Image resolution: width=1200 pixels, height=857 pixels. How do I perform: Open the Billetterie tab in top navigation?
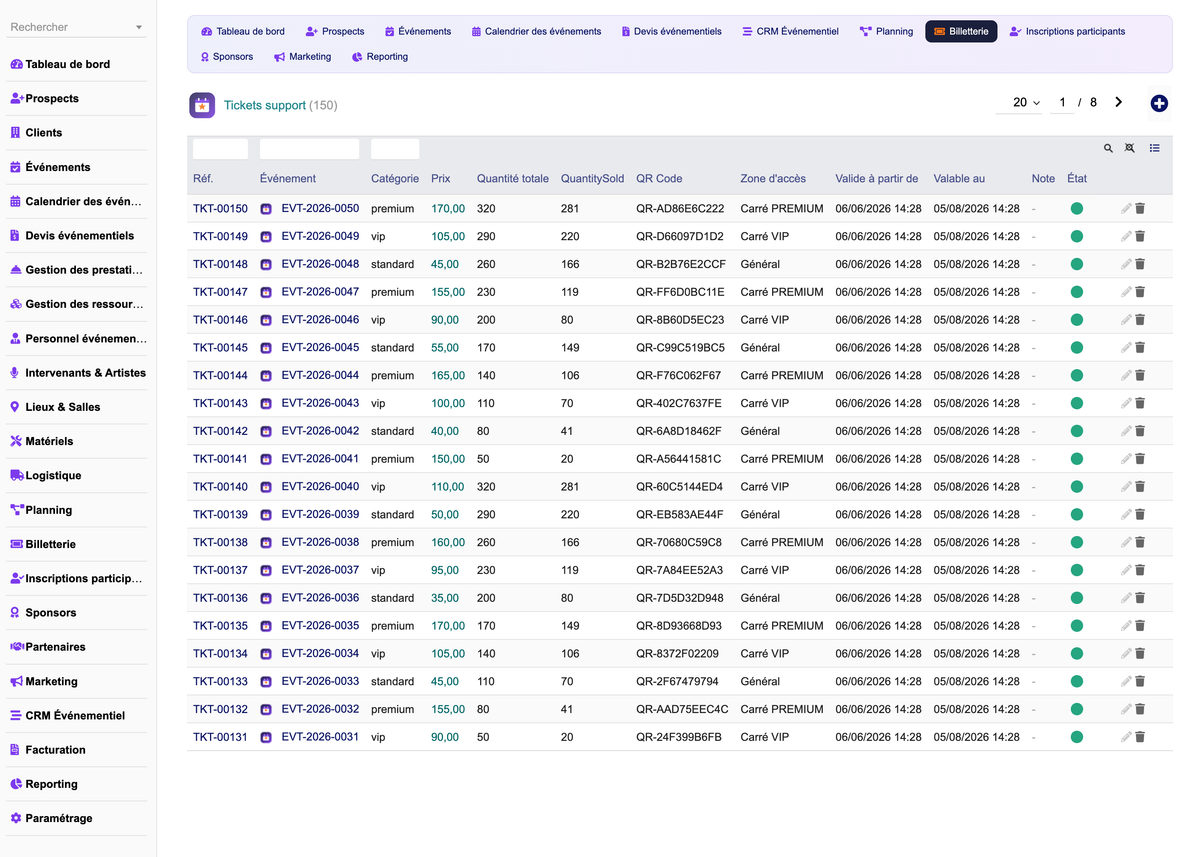pyautogui.click(x=961, y=31)
